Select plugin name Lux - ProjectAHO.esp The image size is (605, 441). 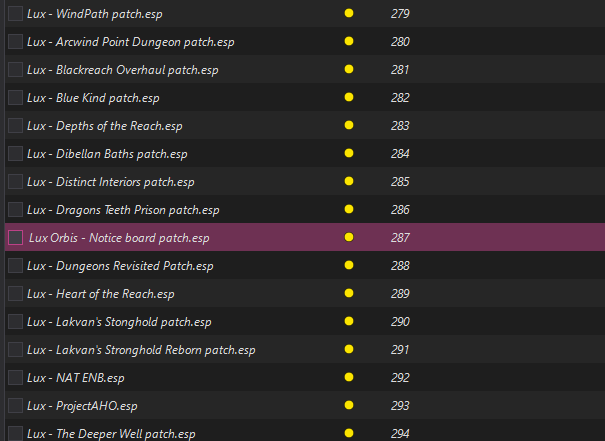pos(82,406)
